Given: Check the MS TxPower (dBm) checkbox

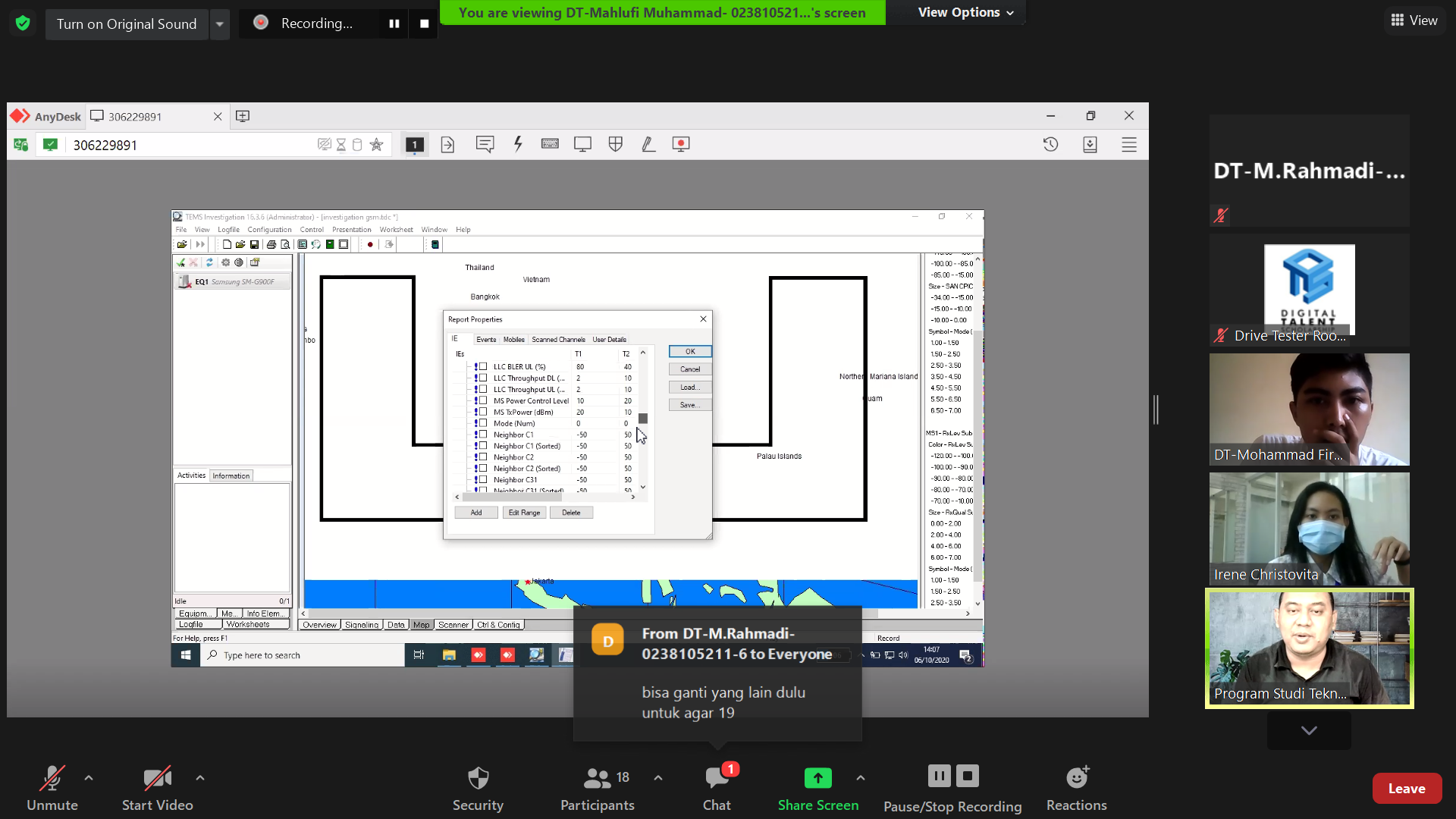Looking at the screenshot, I should click(x=483, y=412).
